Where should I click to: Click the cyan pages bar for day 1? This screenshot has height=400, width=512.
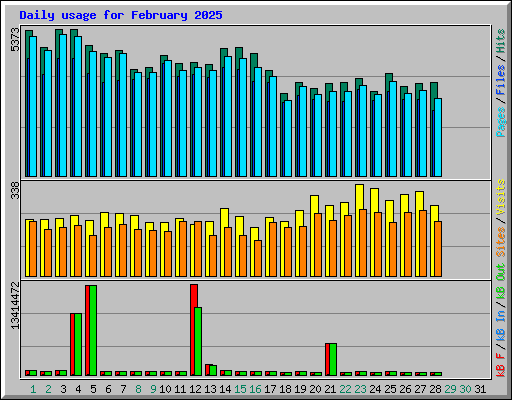(x=33, y=106)
